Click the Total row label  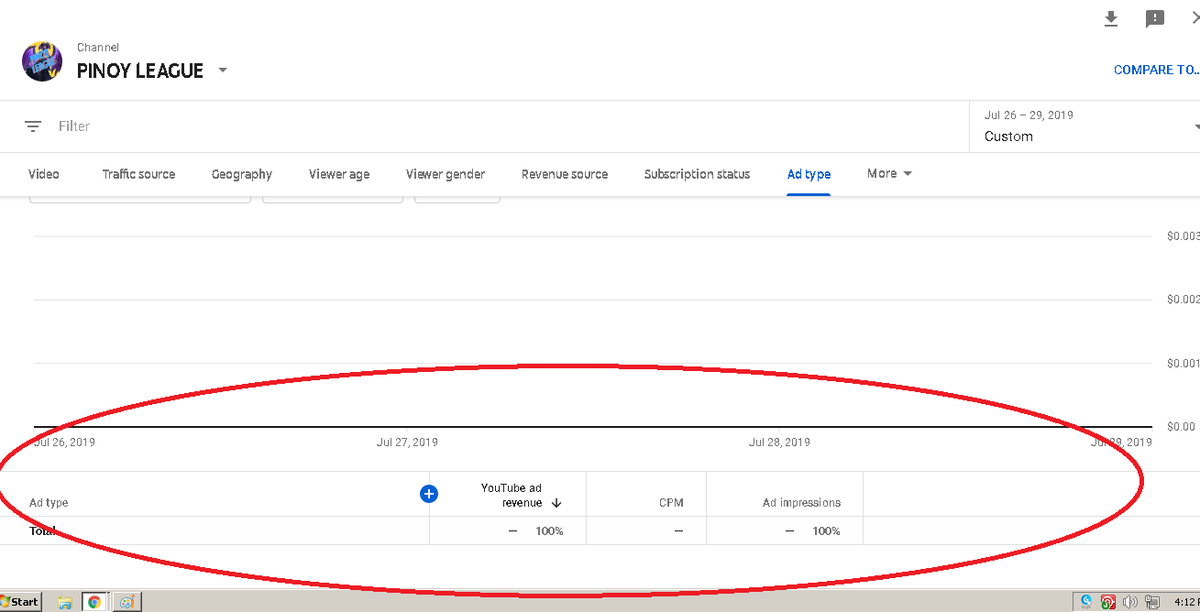(x=43, y=531)
